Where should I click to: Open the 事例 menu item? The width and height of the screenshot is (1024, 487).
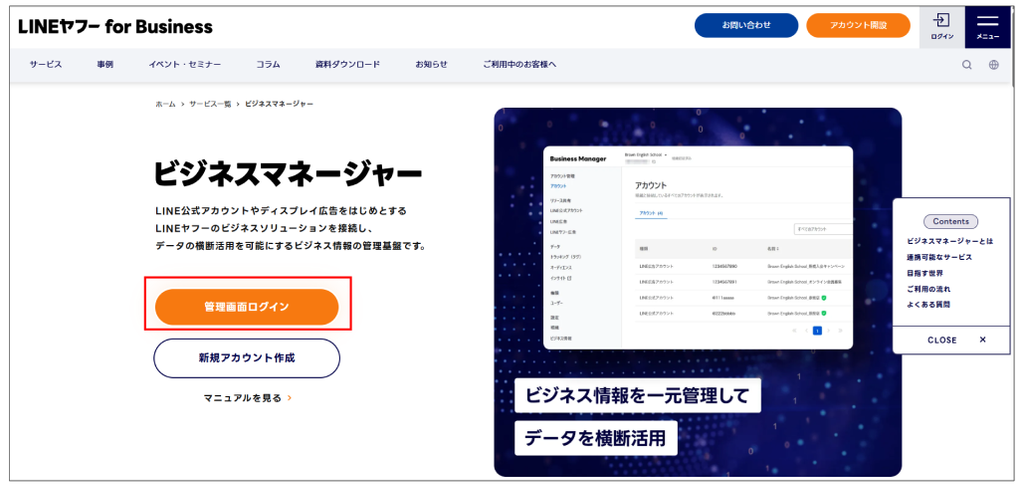point(105,65)
